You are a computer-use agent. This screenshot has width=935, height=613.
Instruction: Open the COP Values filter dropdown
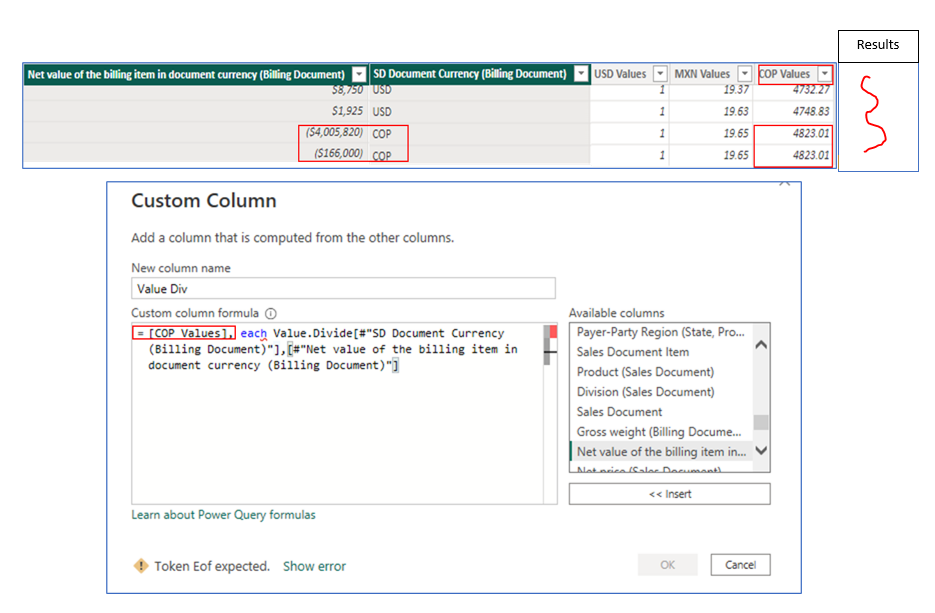[x=825, y=73]
